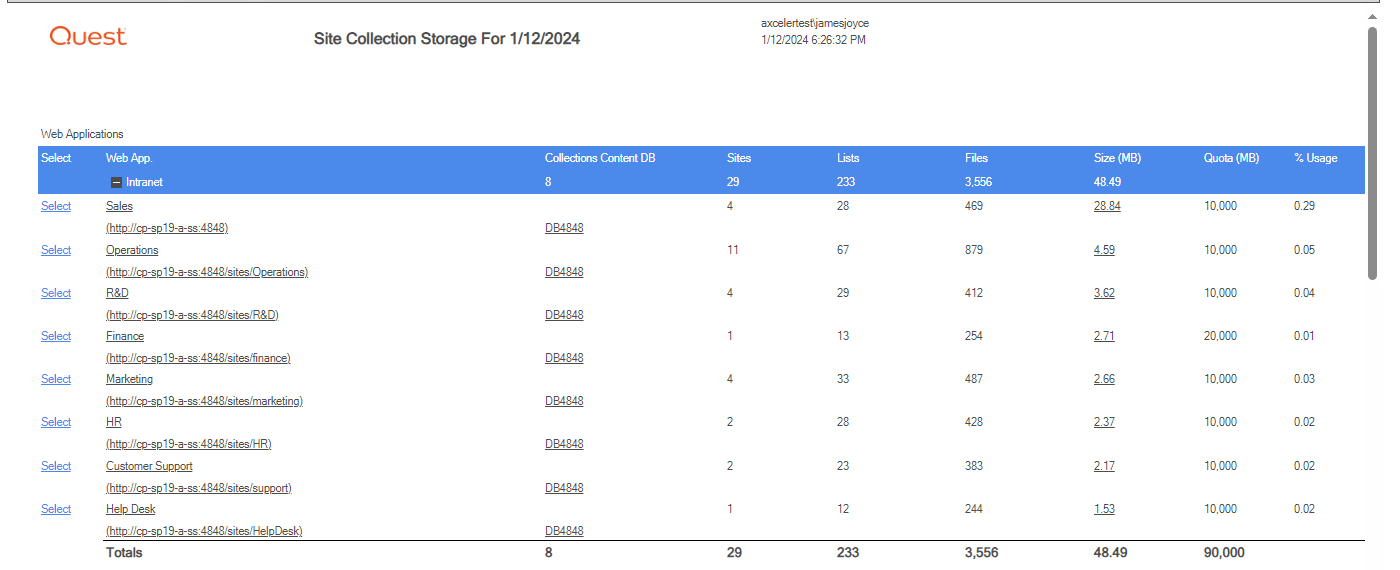The image size is (1400, 570).
Task: Click the scrollbar up arrow
Action: tap(1373, 17)
